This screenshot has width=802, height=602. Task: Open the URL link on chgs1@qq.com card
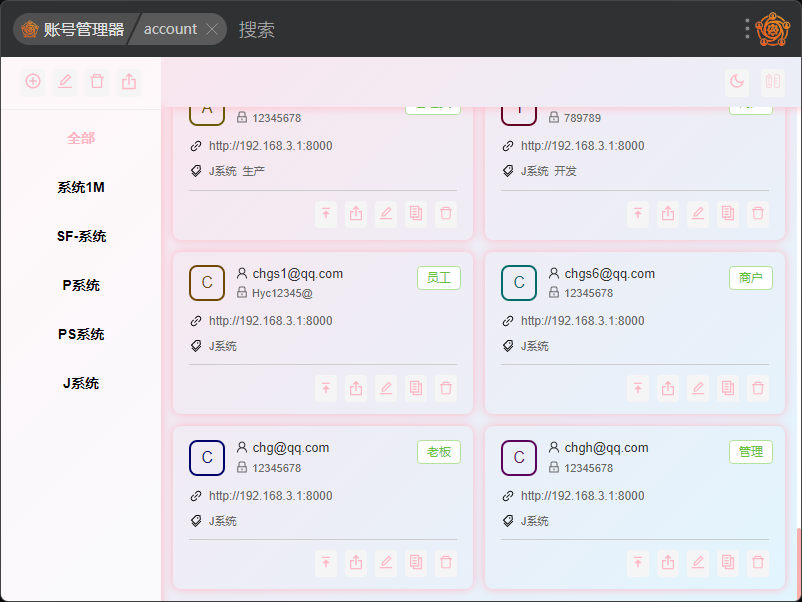point(271,321)
